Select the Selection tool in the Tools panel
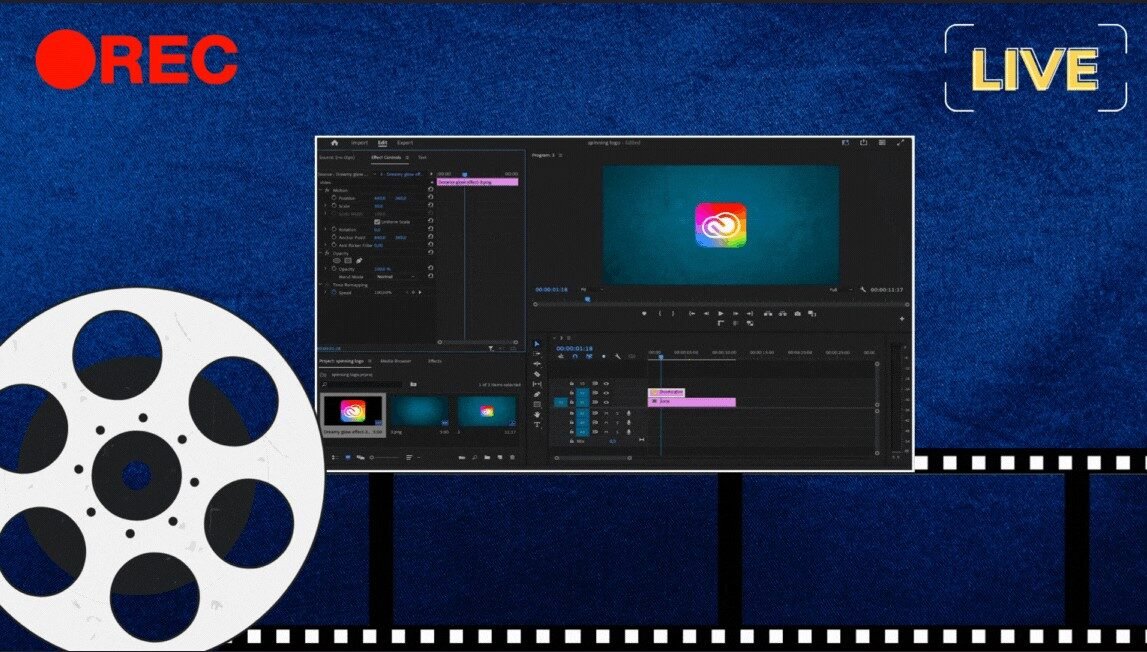The width and height of the screenshot is (1147, 652). (x=537, y=343)
